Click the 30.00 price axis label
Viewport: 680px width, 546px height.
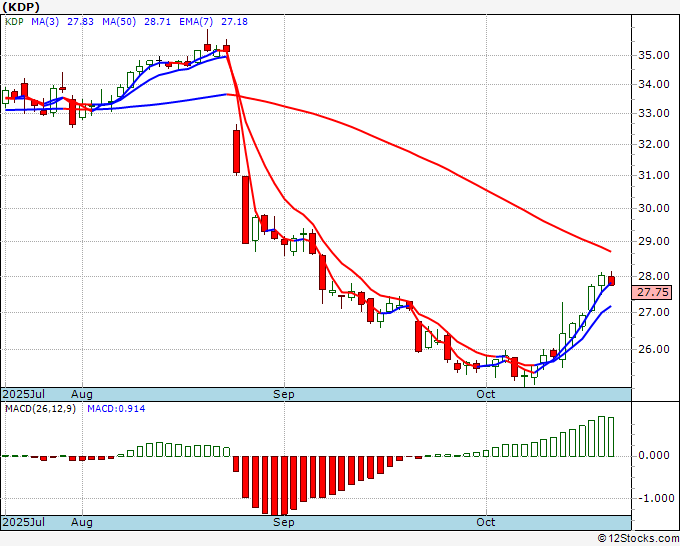coord(654,209)
